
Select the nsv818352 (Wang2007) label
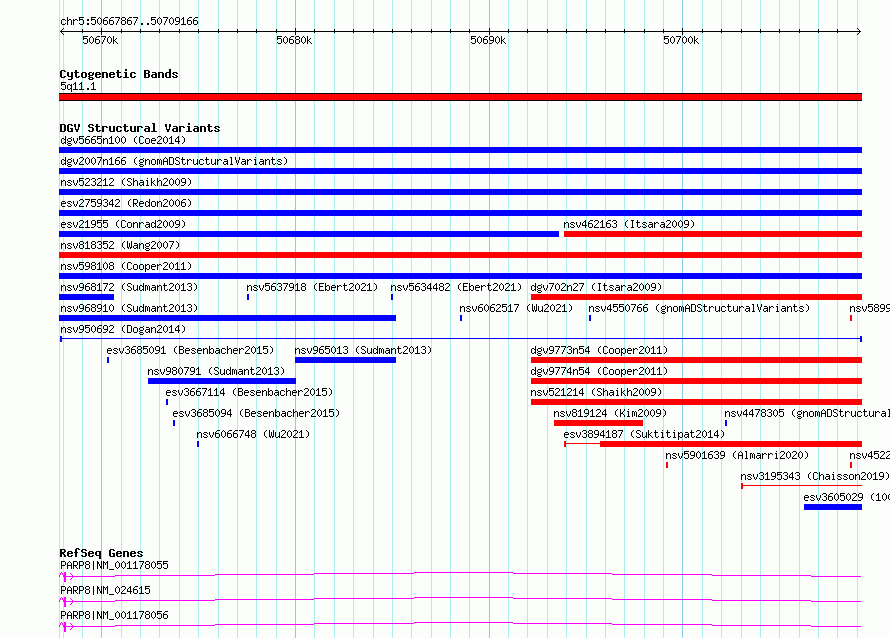(x=120, y=245)
